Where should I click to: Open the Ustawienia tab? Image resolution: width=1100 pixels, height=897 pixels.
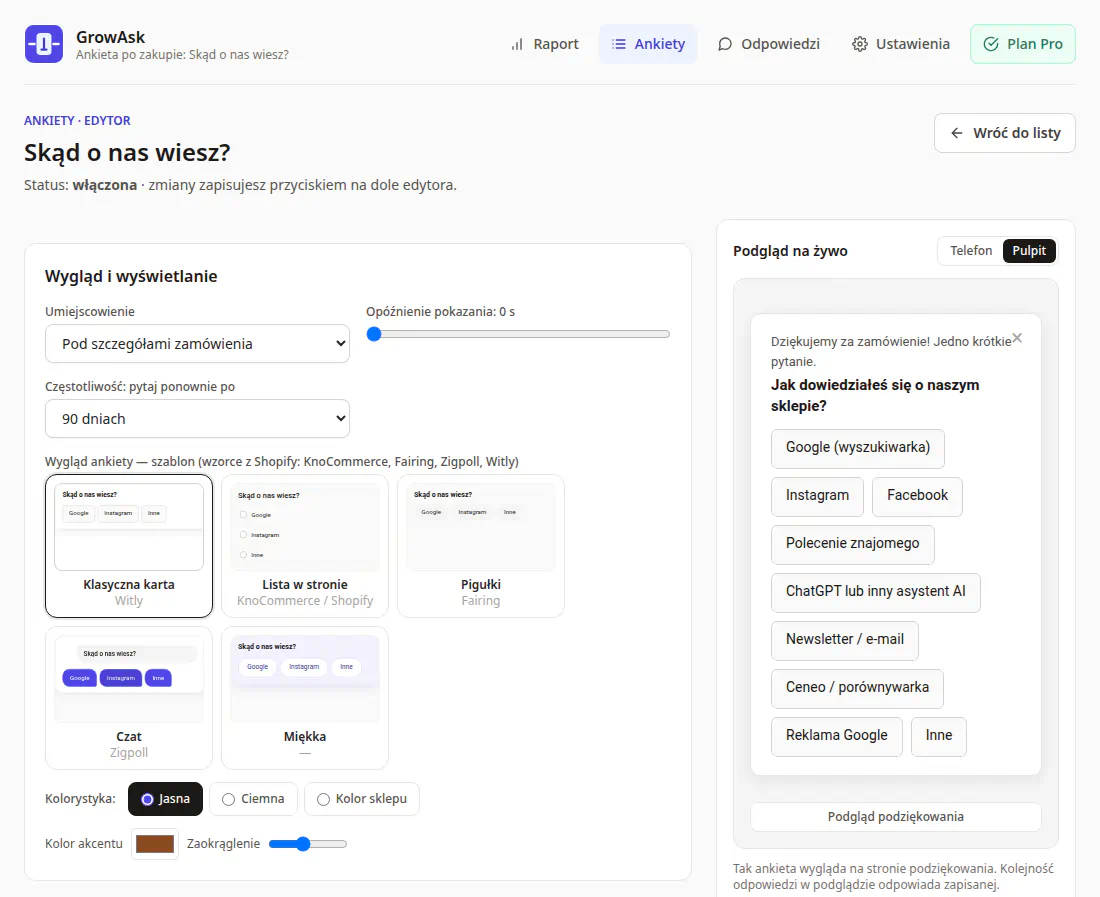pos(901,44)
